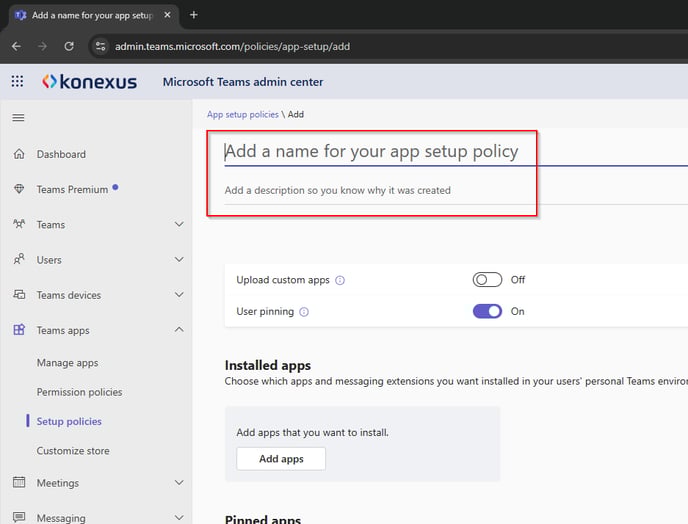The image size is (688, 524).
Task: Close the app setup browser tab
Action: pyautogui.click(x=167, y=15)
